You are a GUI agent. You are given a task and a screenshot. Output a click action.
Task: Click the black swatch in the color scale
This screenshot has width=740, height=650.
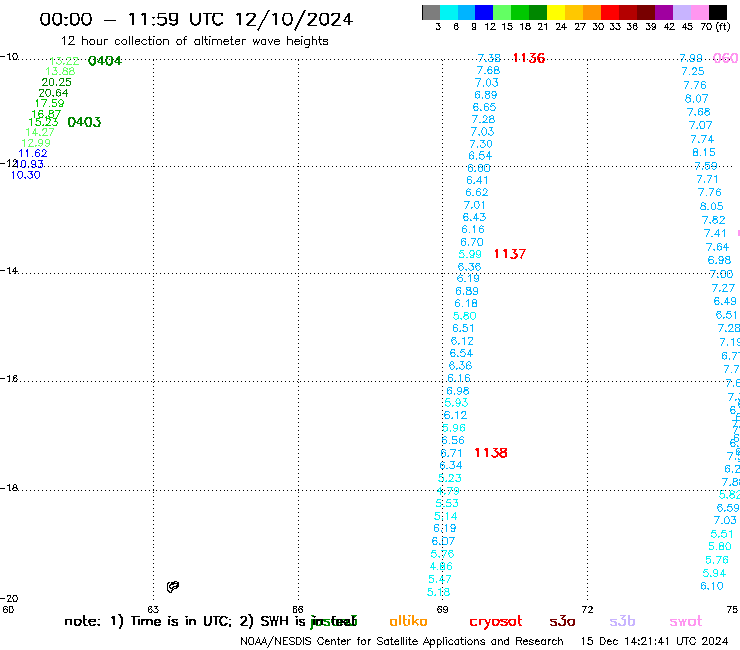pos(718,12)
